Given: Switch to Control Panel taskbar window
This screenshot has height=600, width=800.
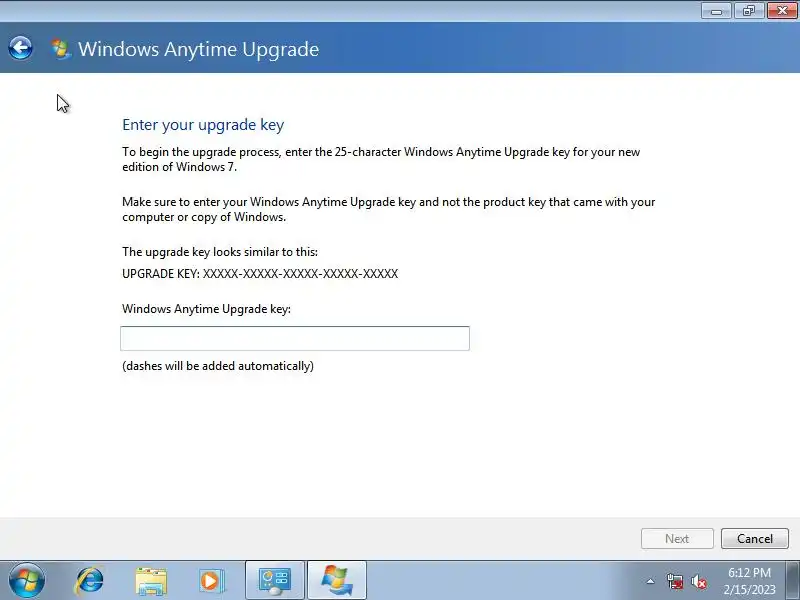Looking at the screenshot, I should click(275, 581).
